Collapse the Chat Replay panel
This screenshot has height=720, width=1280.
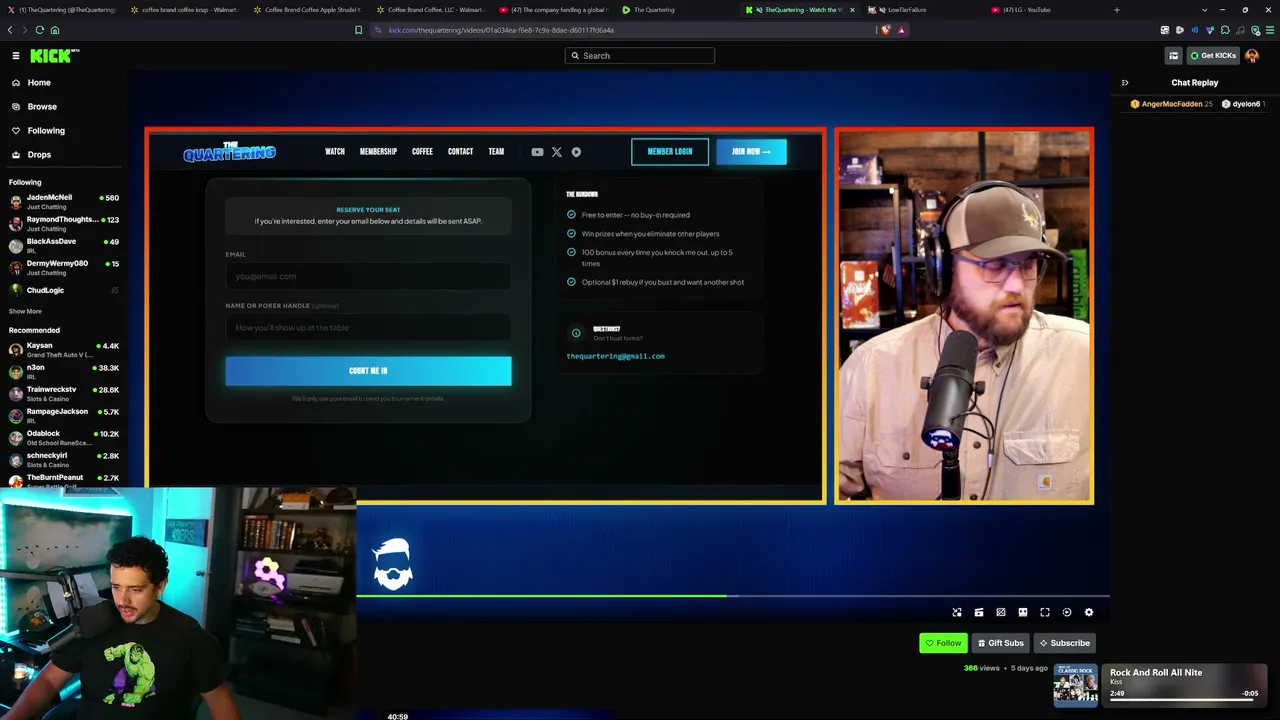(1125, 83)
